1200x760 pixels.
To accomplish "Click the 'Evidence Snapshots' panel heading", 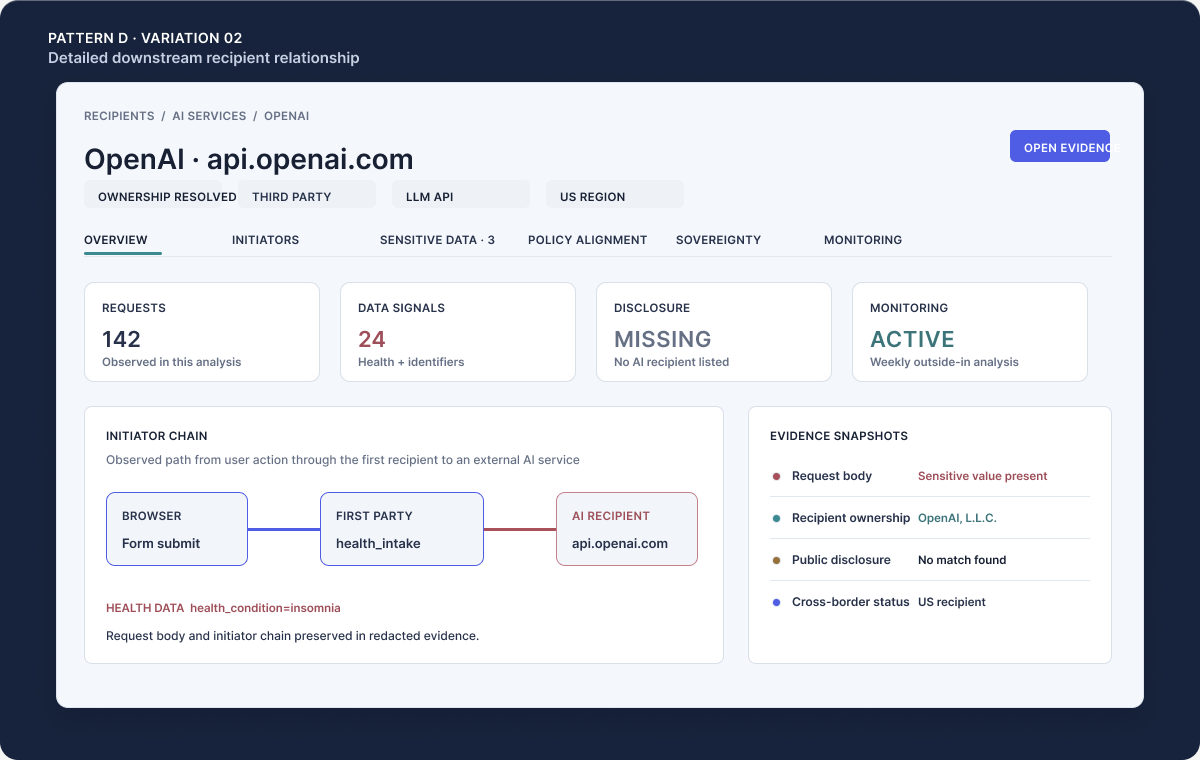I will 839,436.
